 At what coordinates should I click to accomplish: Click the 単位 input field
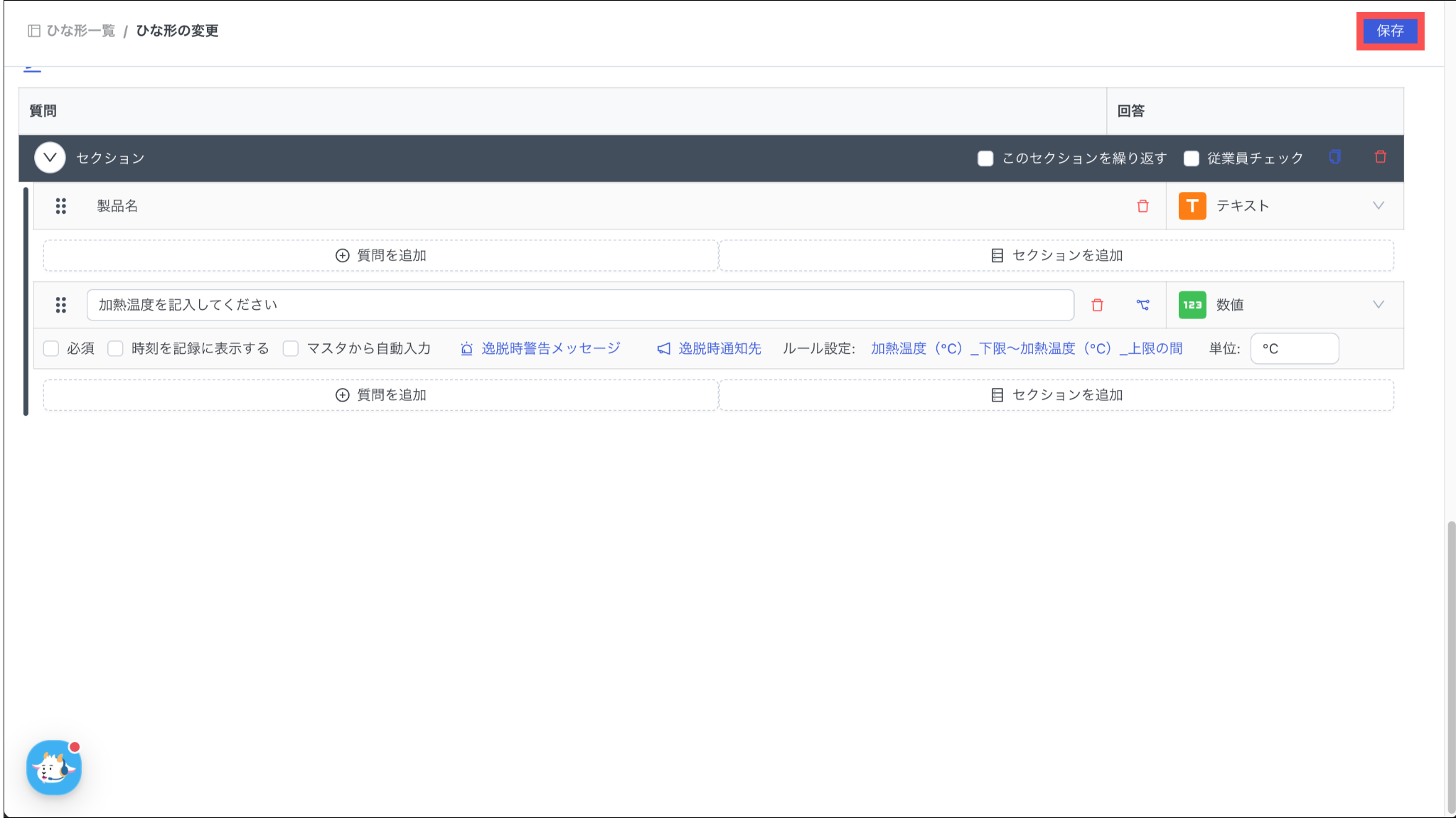(1294, 348)
